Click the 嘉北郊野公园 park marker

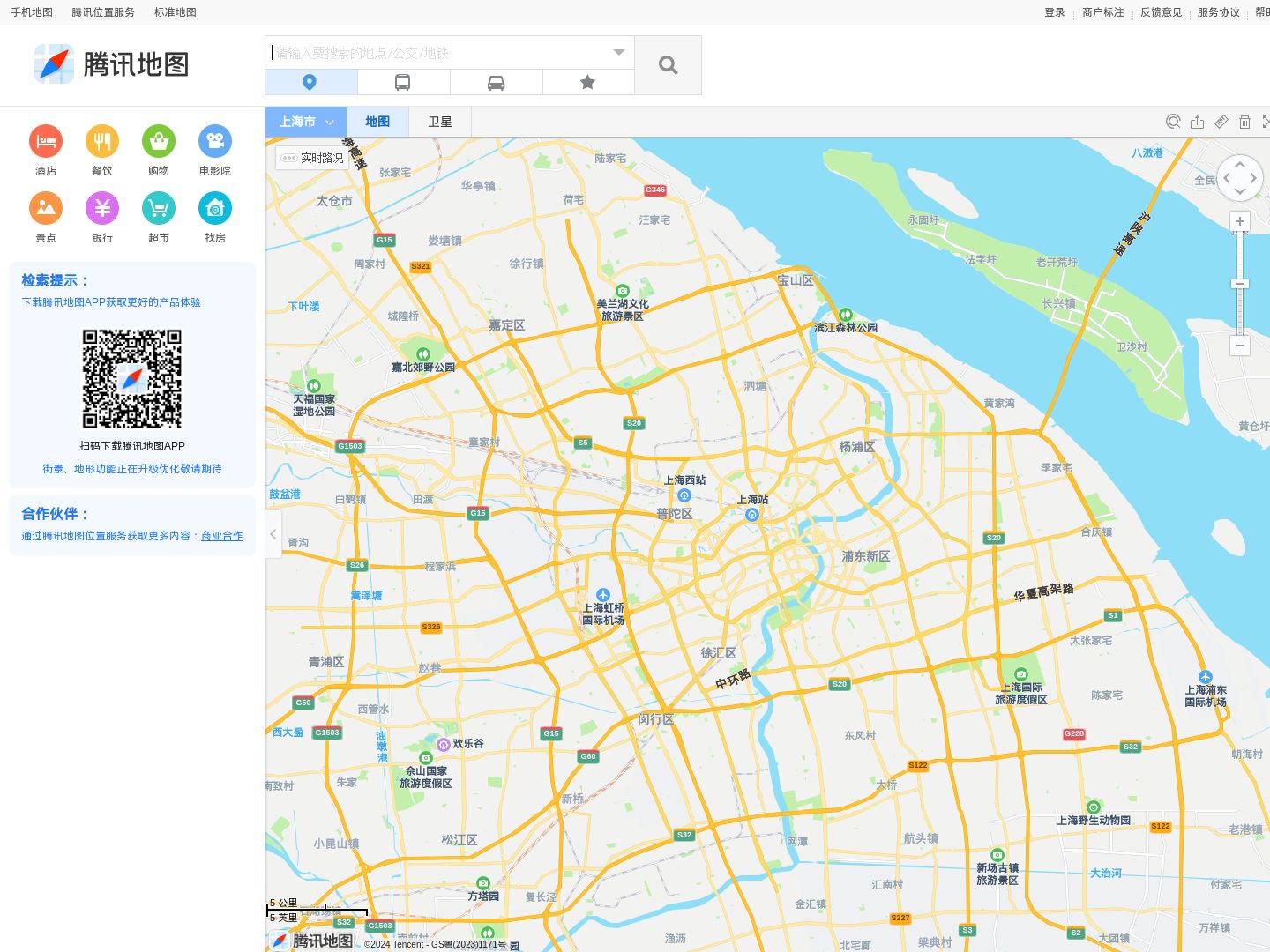[x=423, y=354]
